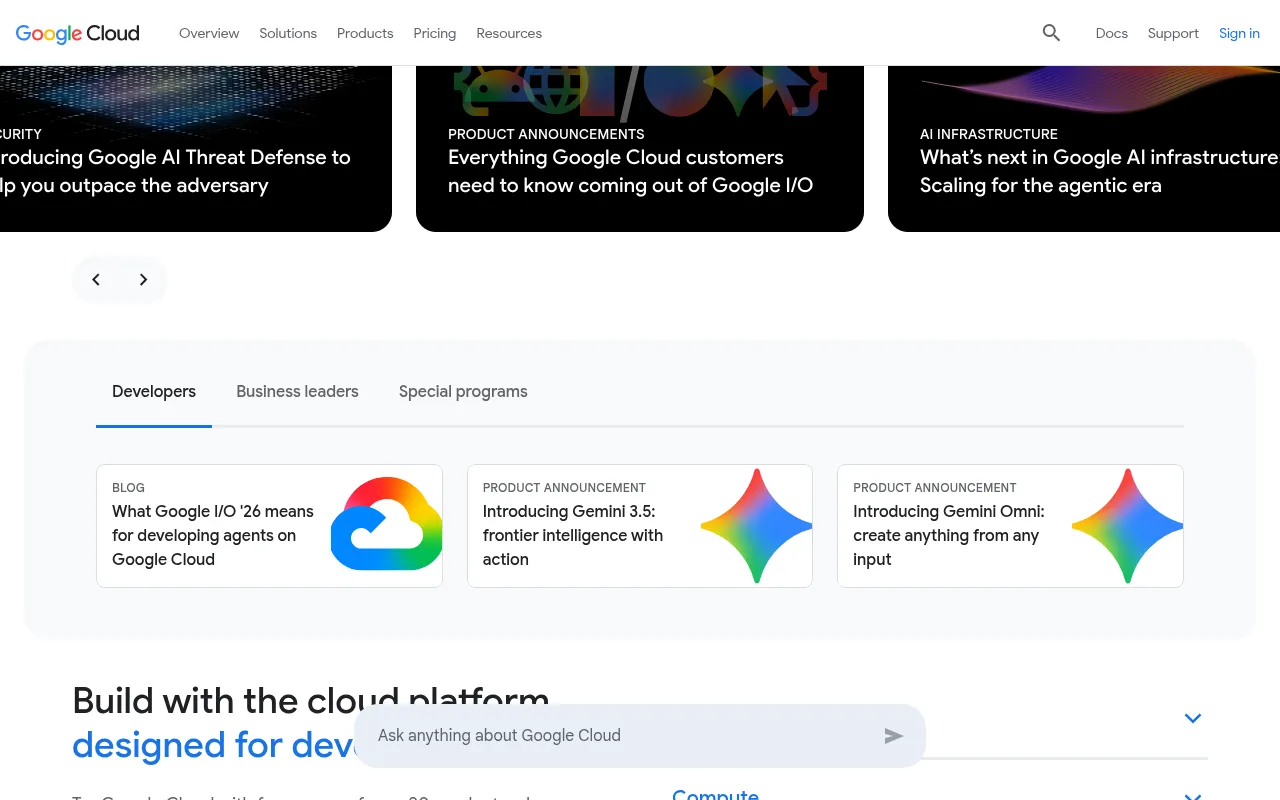
Task: Open the Products menu
Action: [x=365, y=33]
